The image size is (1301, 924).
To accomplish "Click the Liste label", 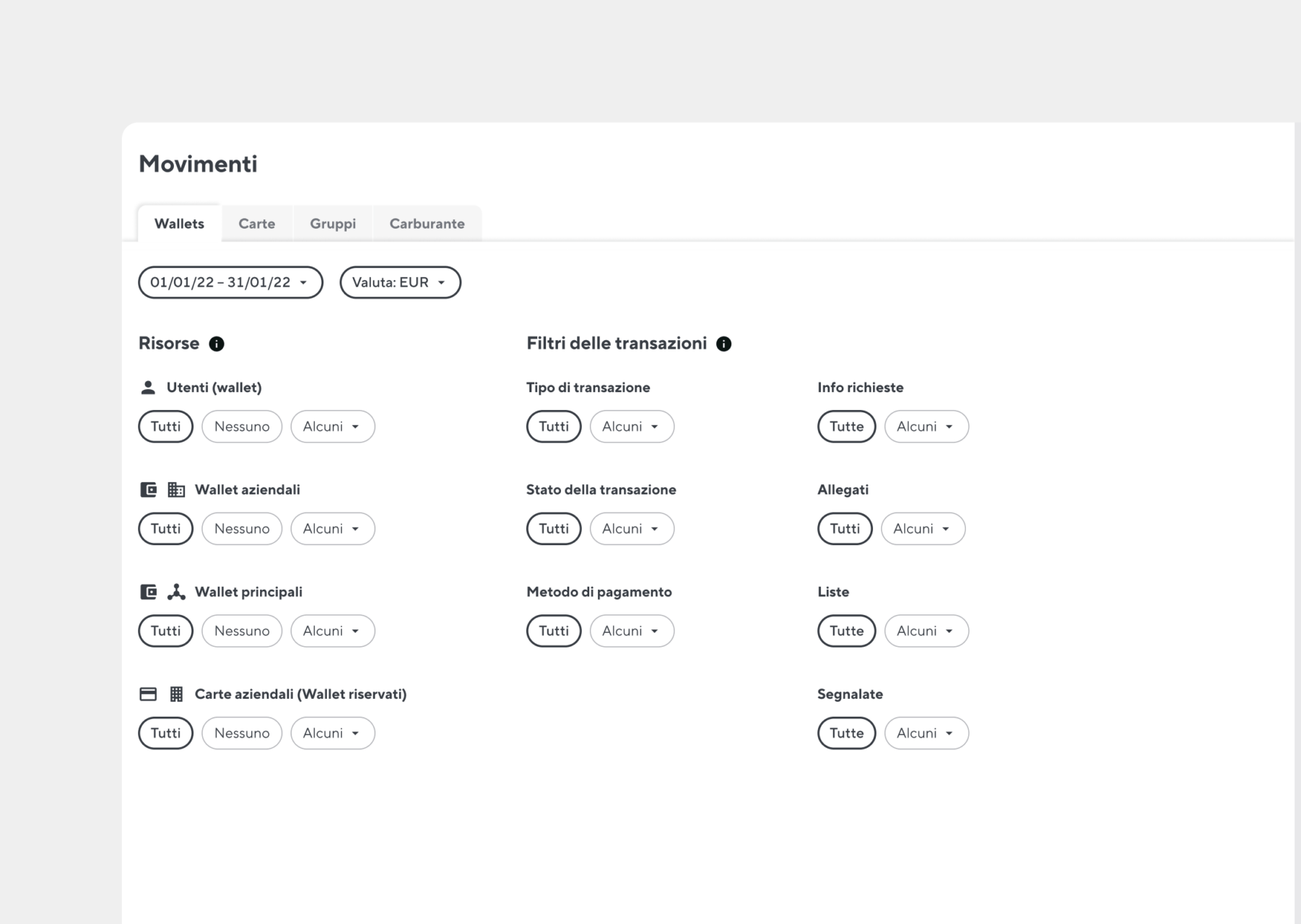I will pyautogui.click(x=833, y=592).
